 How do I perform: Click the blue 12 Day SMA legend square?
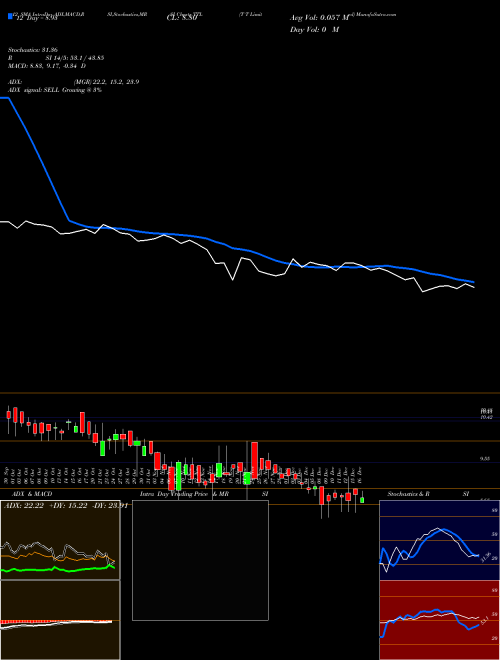(x=10, y=16)
